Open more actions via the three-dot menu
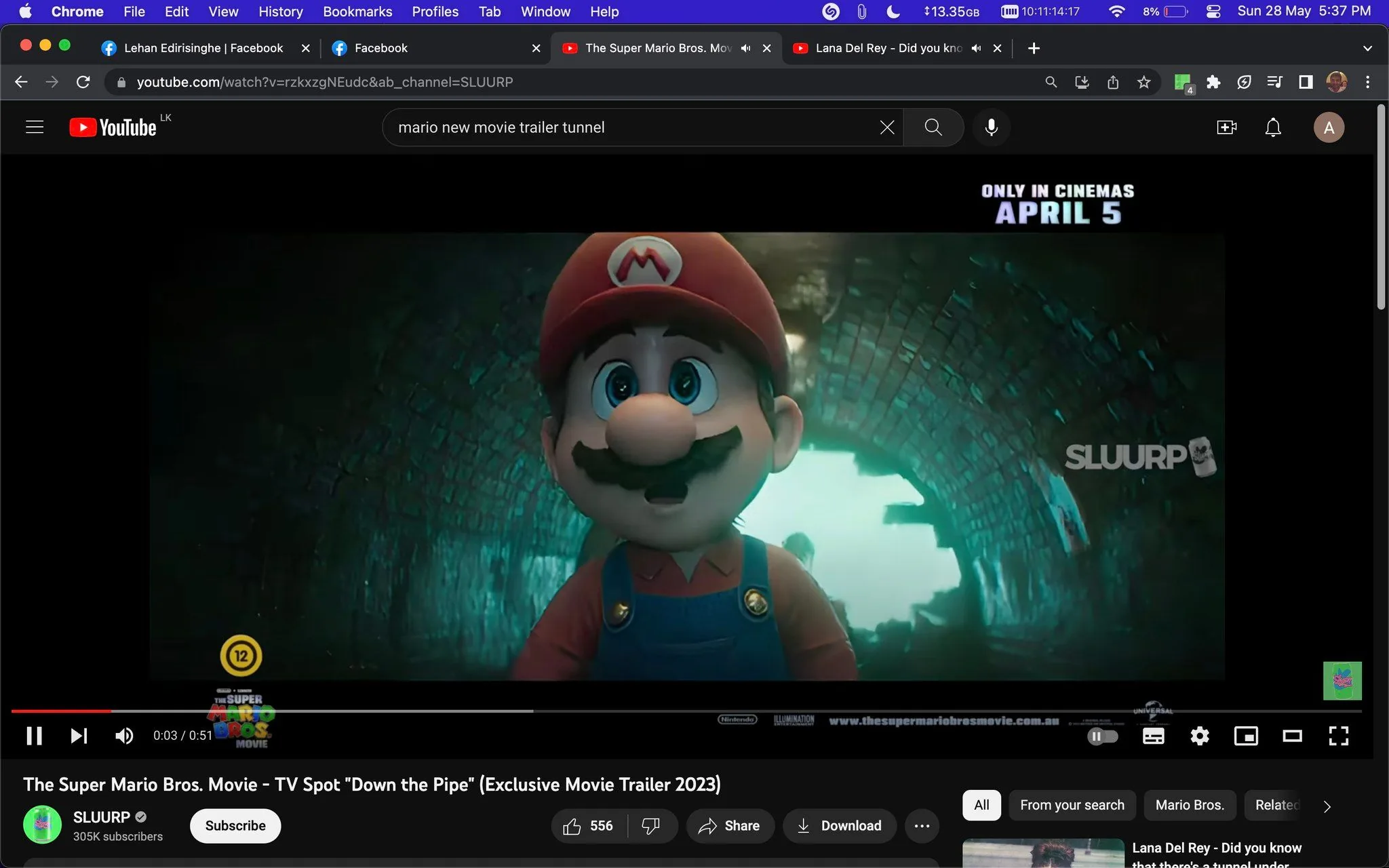 [x=922, y=826]
